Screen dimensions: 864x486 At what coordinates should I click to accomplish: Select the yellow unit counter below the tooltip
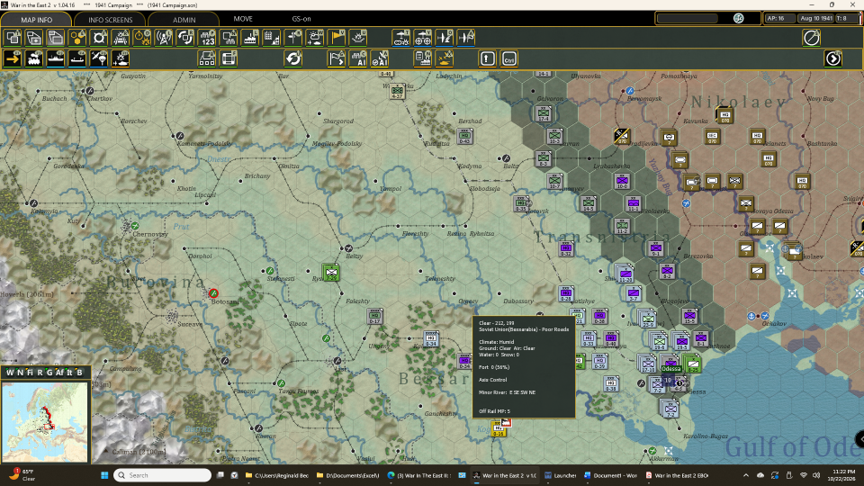499,428
